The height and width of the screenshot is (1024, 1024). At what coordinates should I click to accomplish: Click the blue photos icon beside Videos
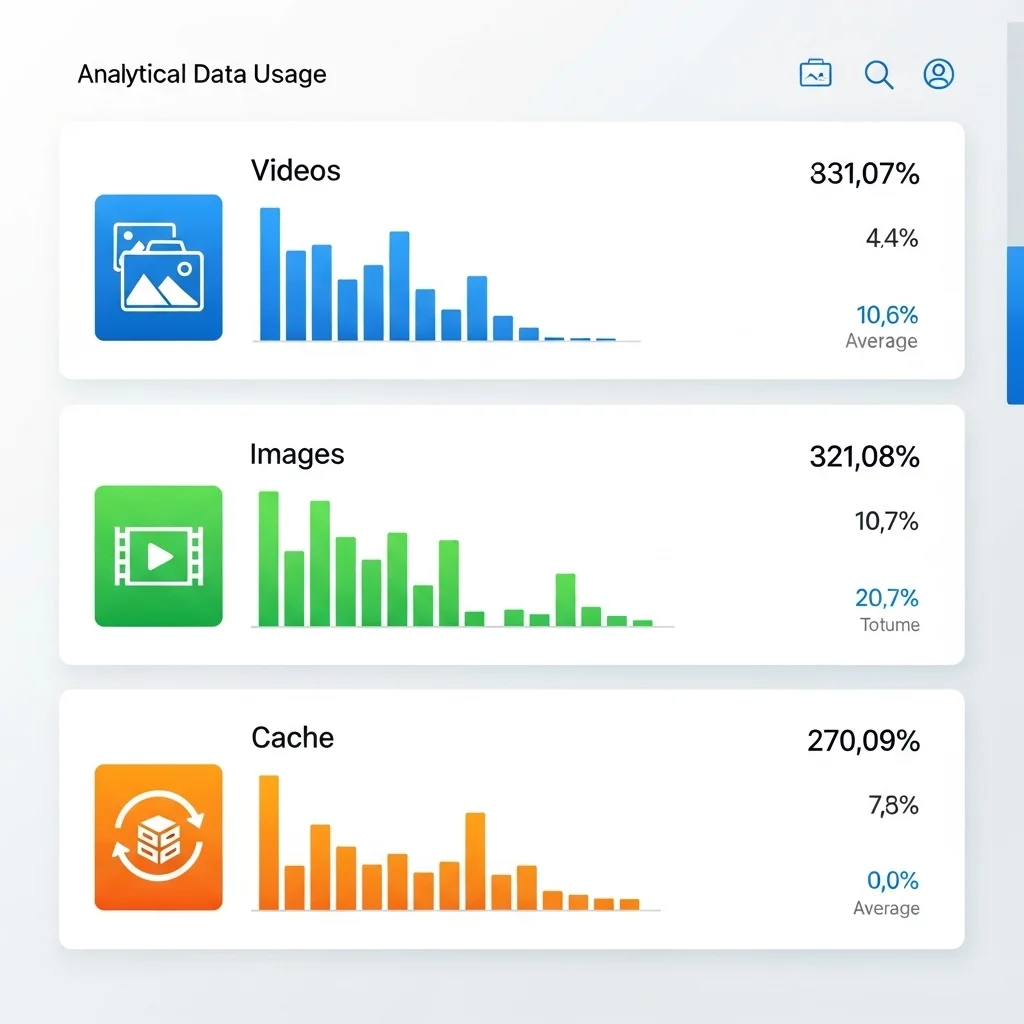coord(158,267)
